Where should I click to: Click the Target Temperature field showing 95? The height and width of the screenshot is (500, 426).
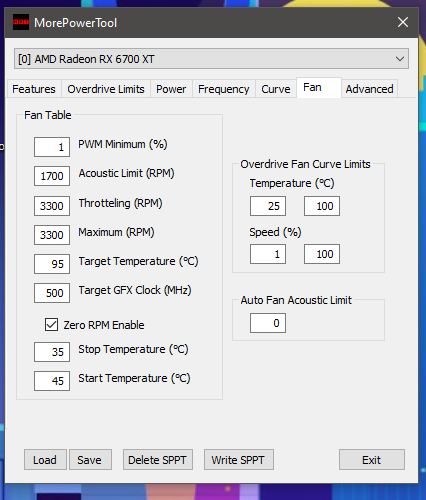pos(52,264)
